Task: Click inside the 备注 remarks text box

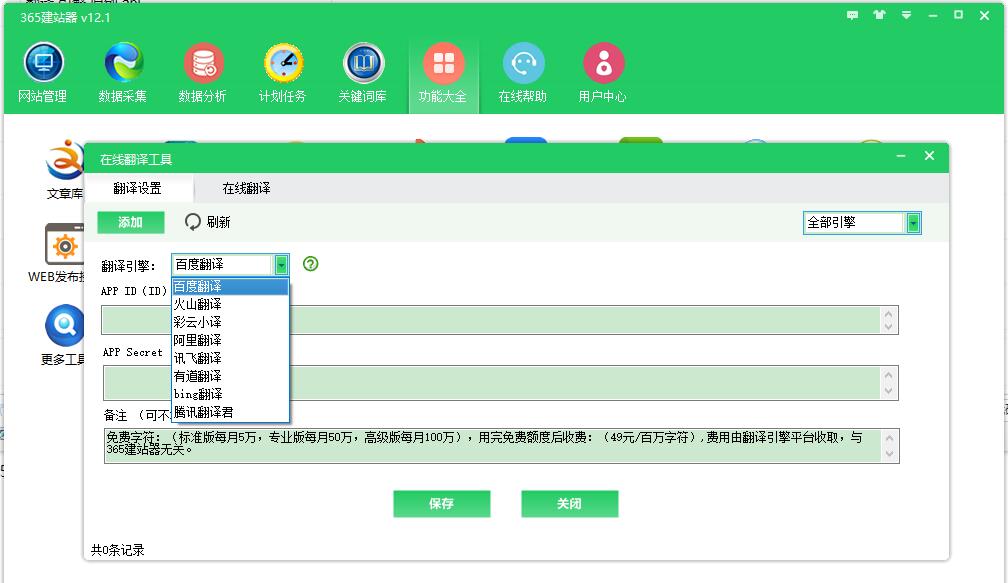Action: (x=501, y=446)
